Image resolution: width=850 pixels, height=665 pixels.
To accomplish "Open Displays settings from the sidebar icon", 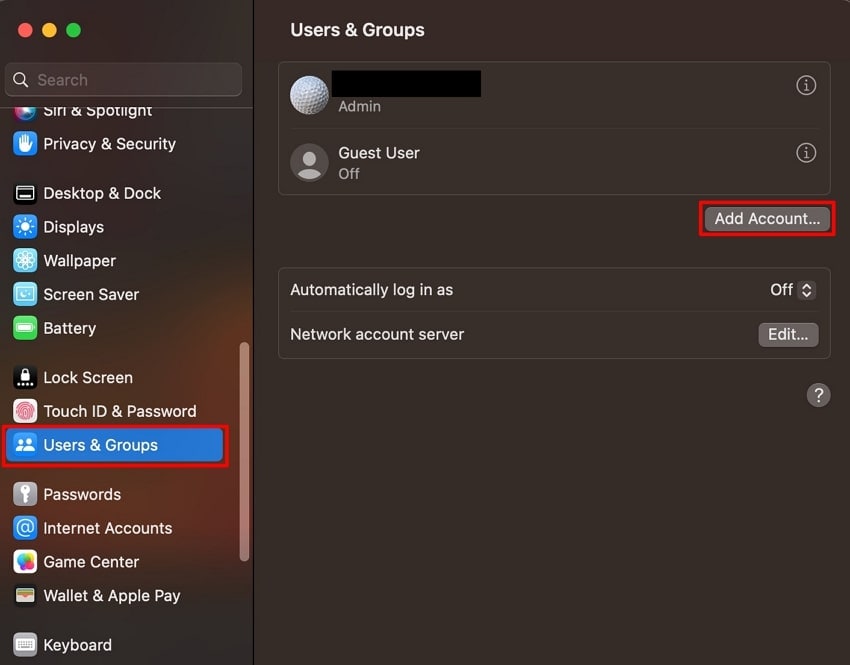I will [24, 227].
